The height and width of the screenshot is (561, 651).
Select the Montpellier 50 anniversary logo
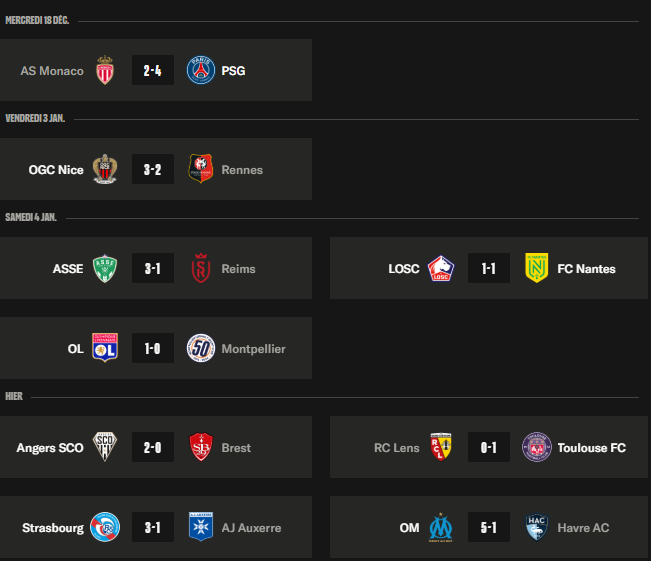[x=201, y=348]
